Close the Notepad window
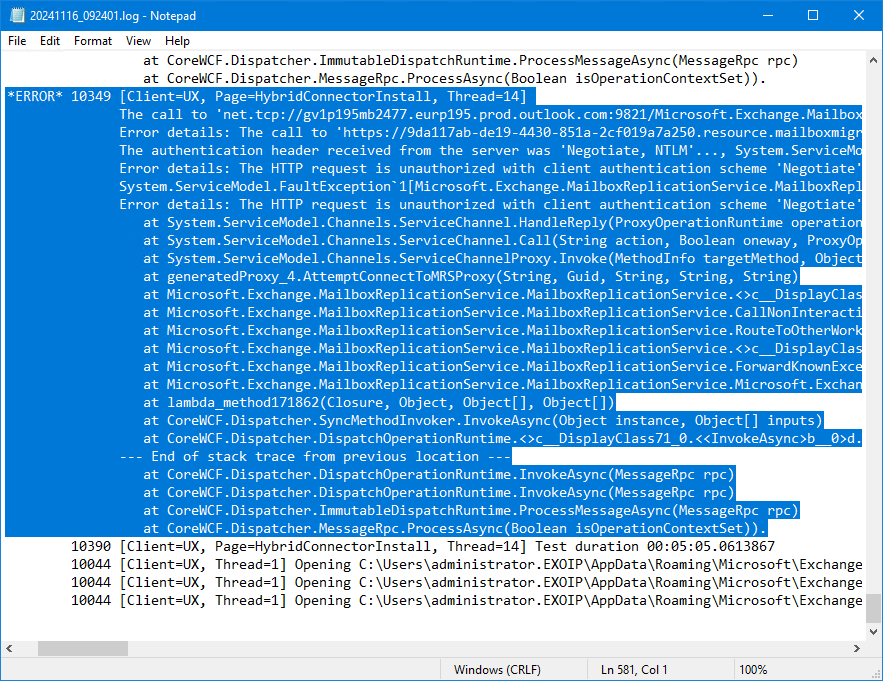The image size is (883, 681). click(x=858, y=15)
